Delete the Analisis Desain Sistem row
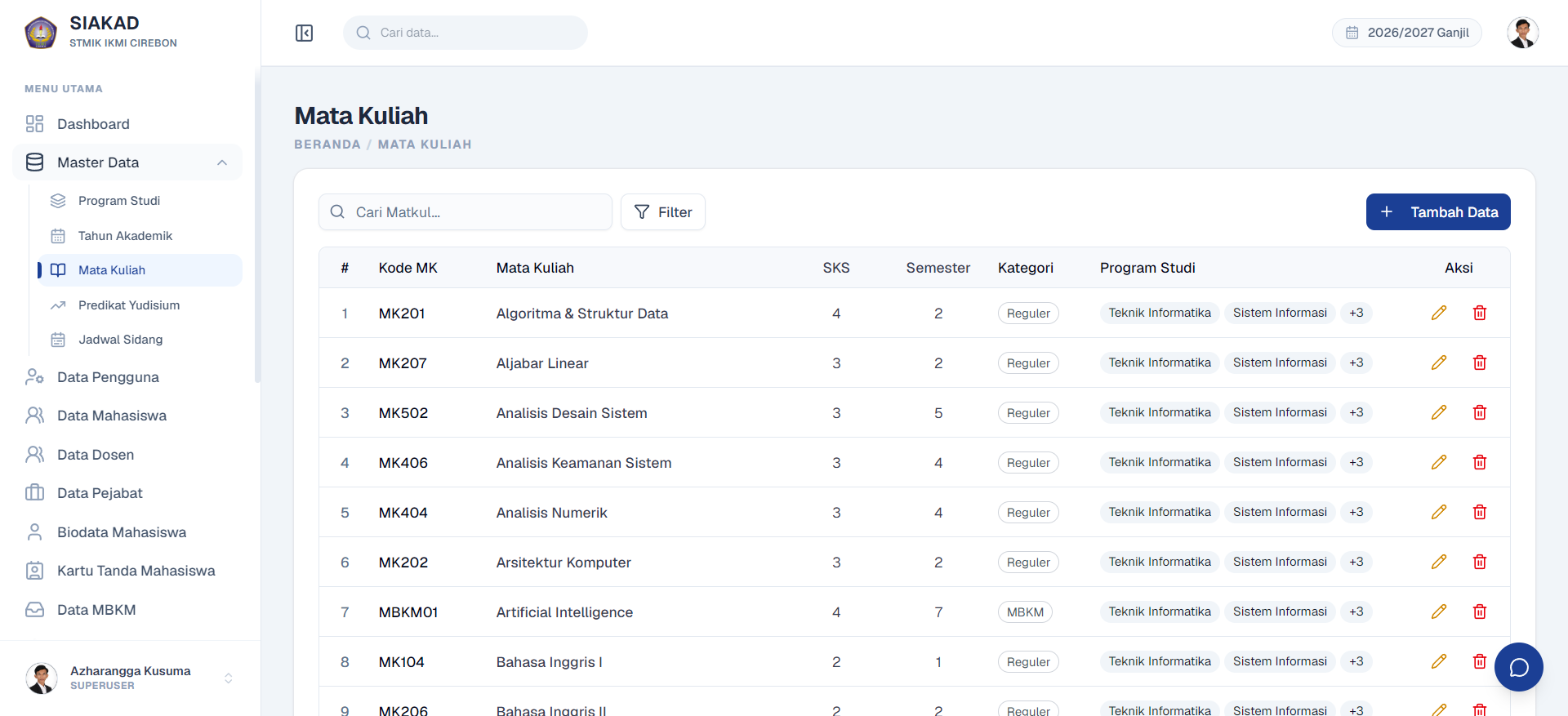The width and height of the screenshot is (1568, 716). point(1479,412)
